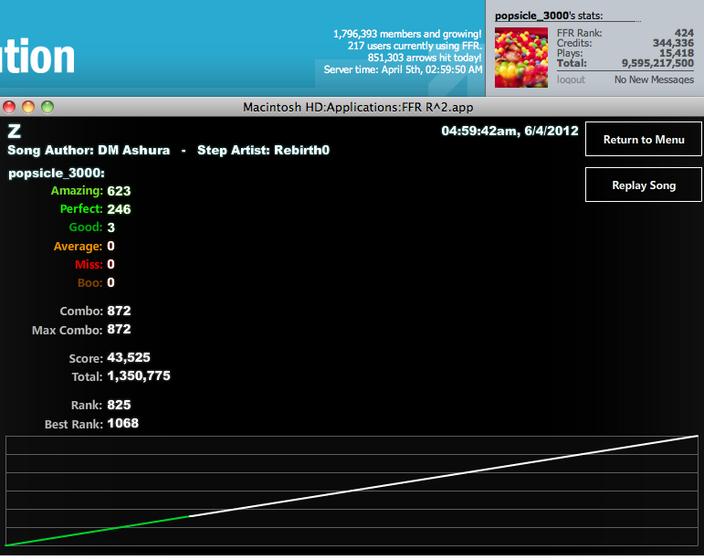704x560 pixels.
Task: Click the Total score 1,350,775
Action: coord(139,376)
